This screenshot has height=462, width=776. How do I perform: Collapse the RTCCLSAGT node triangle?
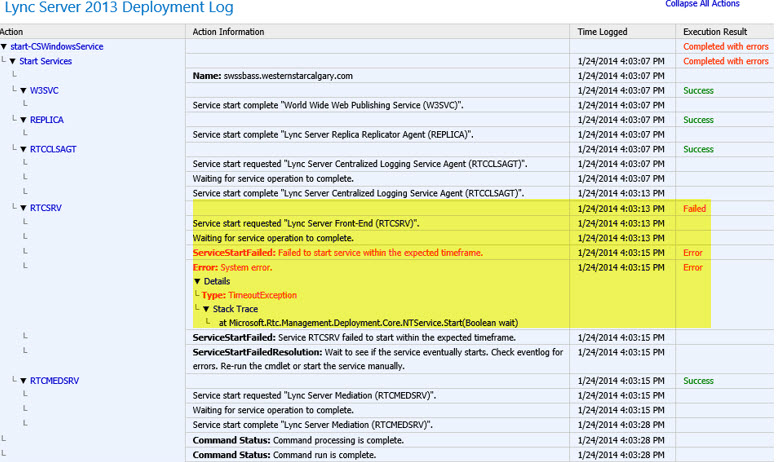pos(23,149)
